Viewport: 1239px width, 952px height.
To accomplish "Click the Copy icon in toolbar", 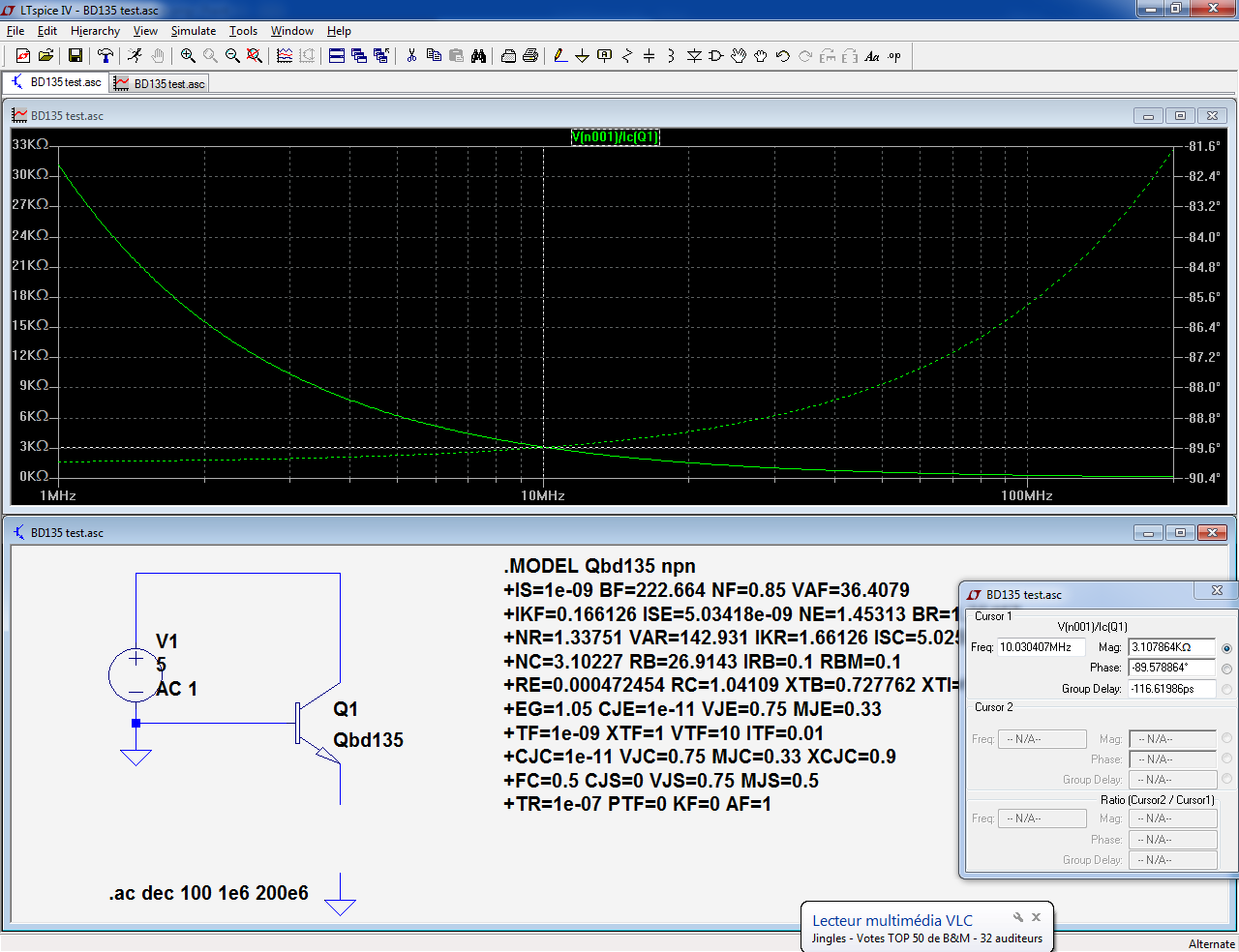I will [x=434, y=56].
